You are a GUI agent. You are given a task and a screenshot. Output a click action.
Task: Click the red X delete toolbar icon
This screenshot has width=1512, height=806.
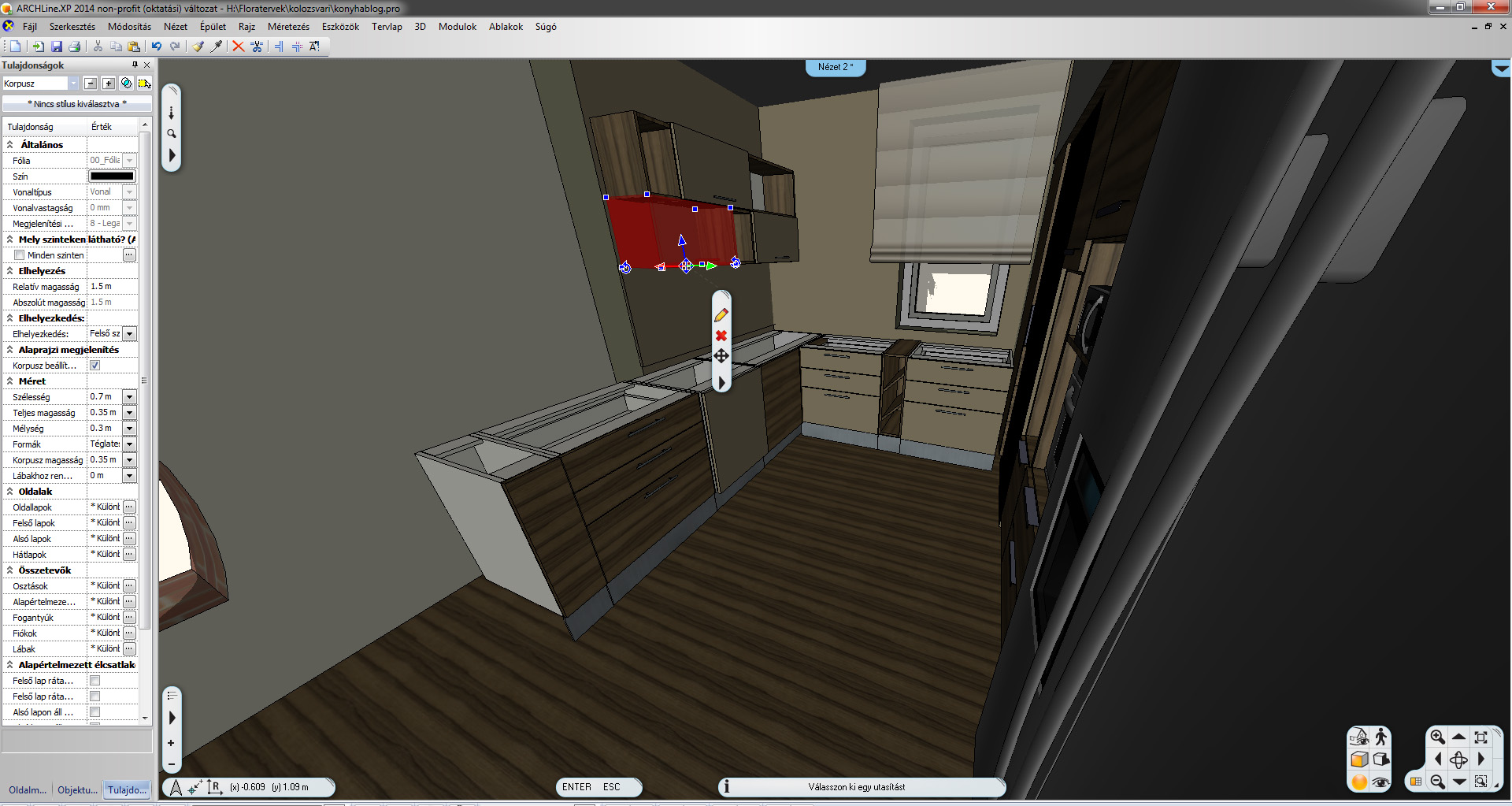pos(238,46)
